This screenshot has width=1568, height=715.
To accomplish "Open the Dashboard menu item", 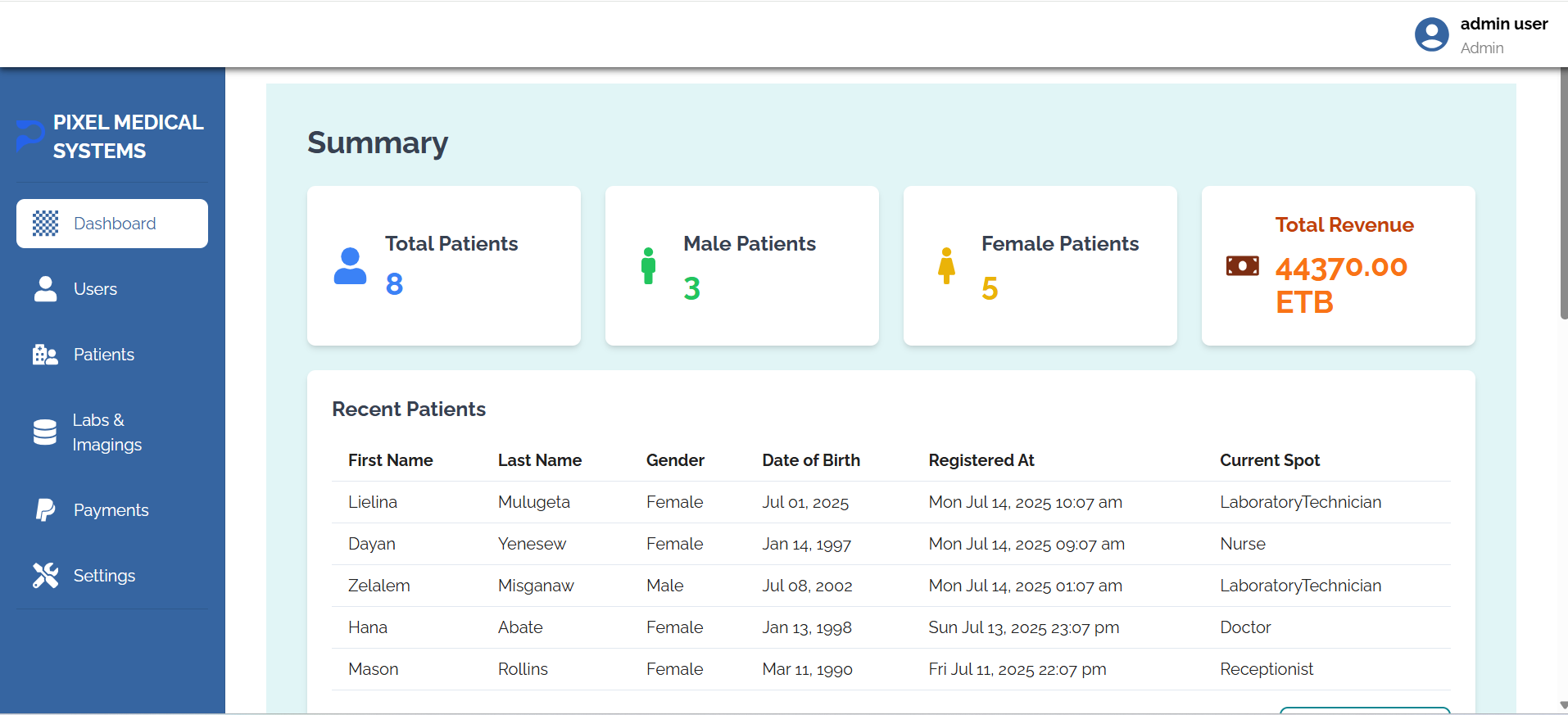I will click(112, 224).
